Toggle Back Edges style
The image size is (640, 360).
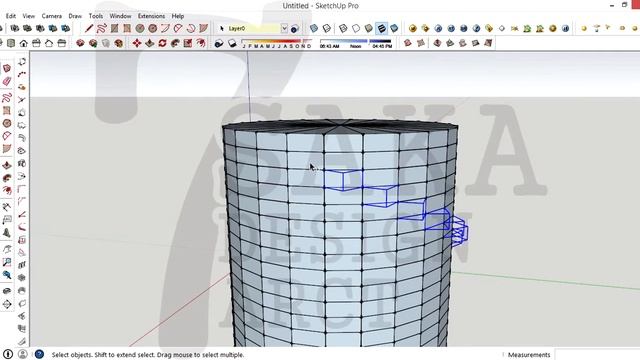327,29
